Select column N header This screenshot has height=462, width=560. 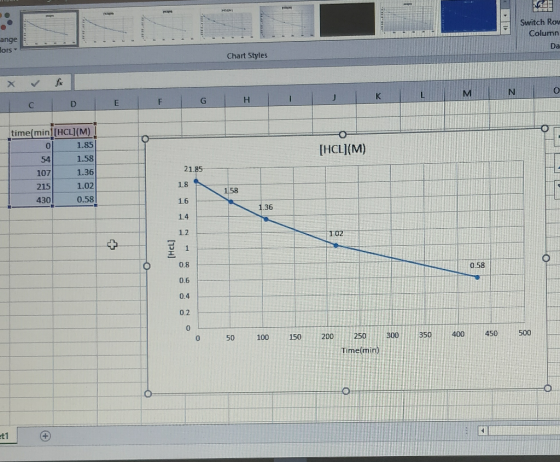tap(511, 92)
